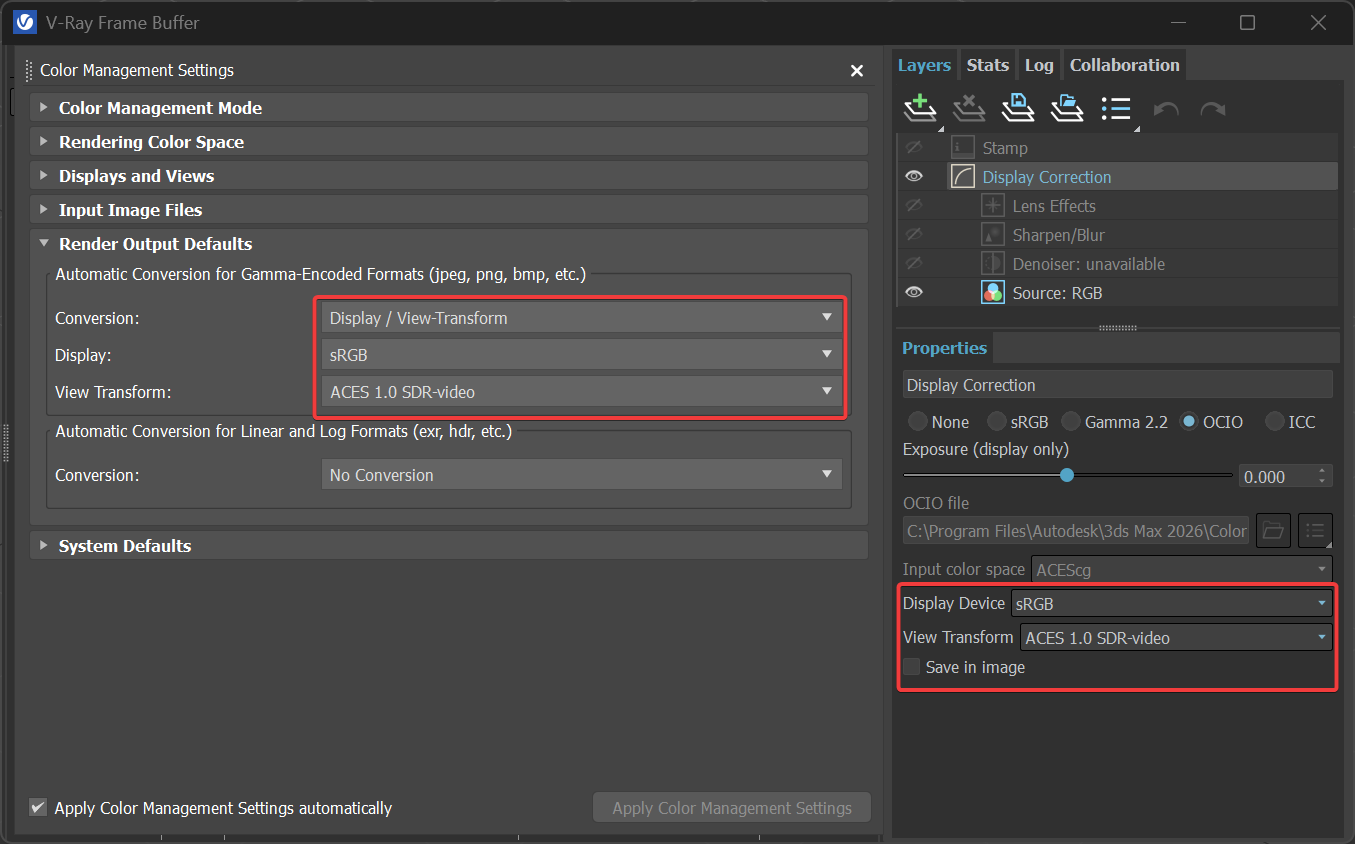Select the Gamma 2.2 radio option
Screen dimensions: 1355x844
coord(1071,422)
